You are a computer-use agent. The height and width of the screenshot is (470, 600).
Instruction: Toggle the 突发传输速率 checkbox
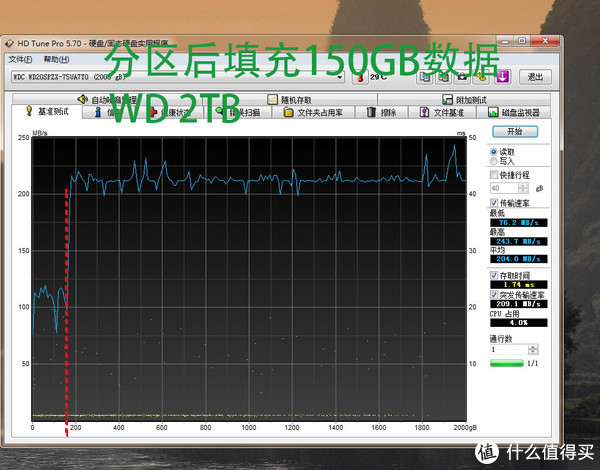pyautogui.click(x=494, y=294)
